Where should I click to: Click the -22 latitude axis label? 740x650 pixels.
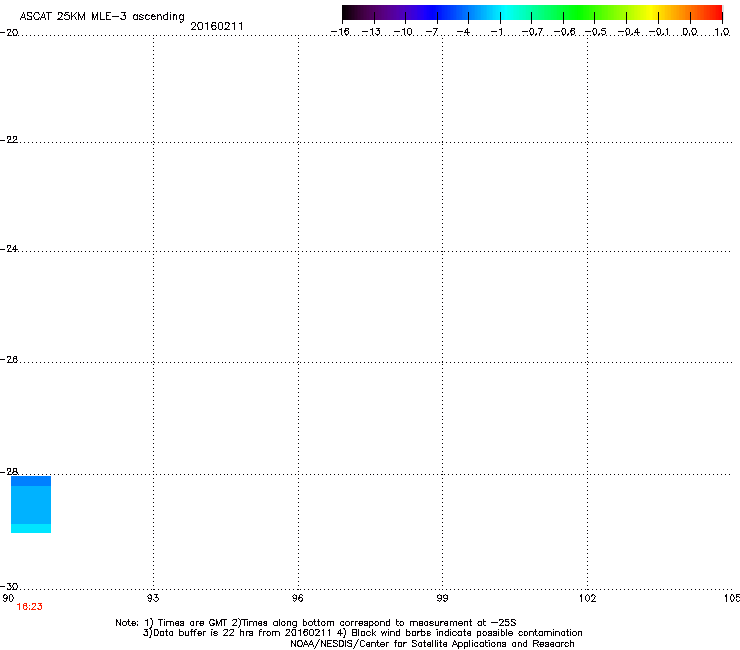[9, 140]
